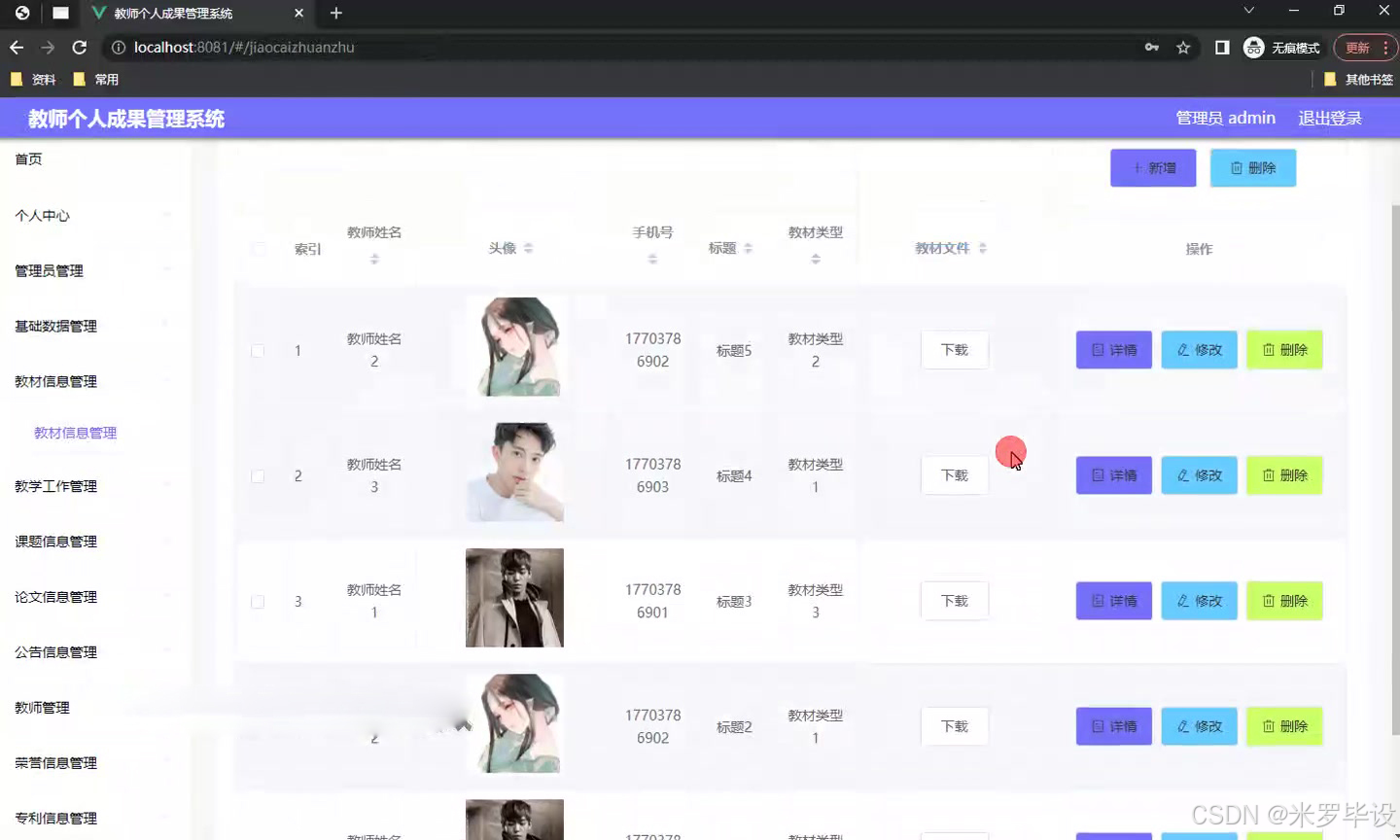Viewport: 1400px width, 840px height.
Task: Sort by 教师姓名 column arrows
Action: [x=374, y=260]
